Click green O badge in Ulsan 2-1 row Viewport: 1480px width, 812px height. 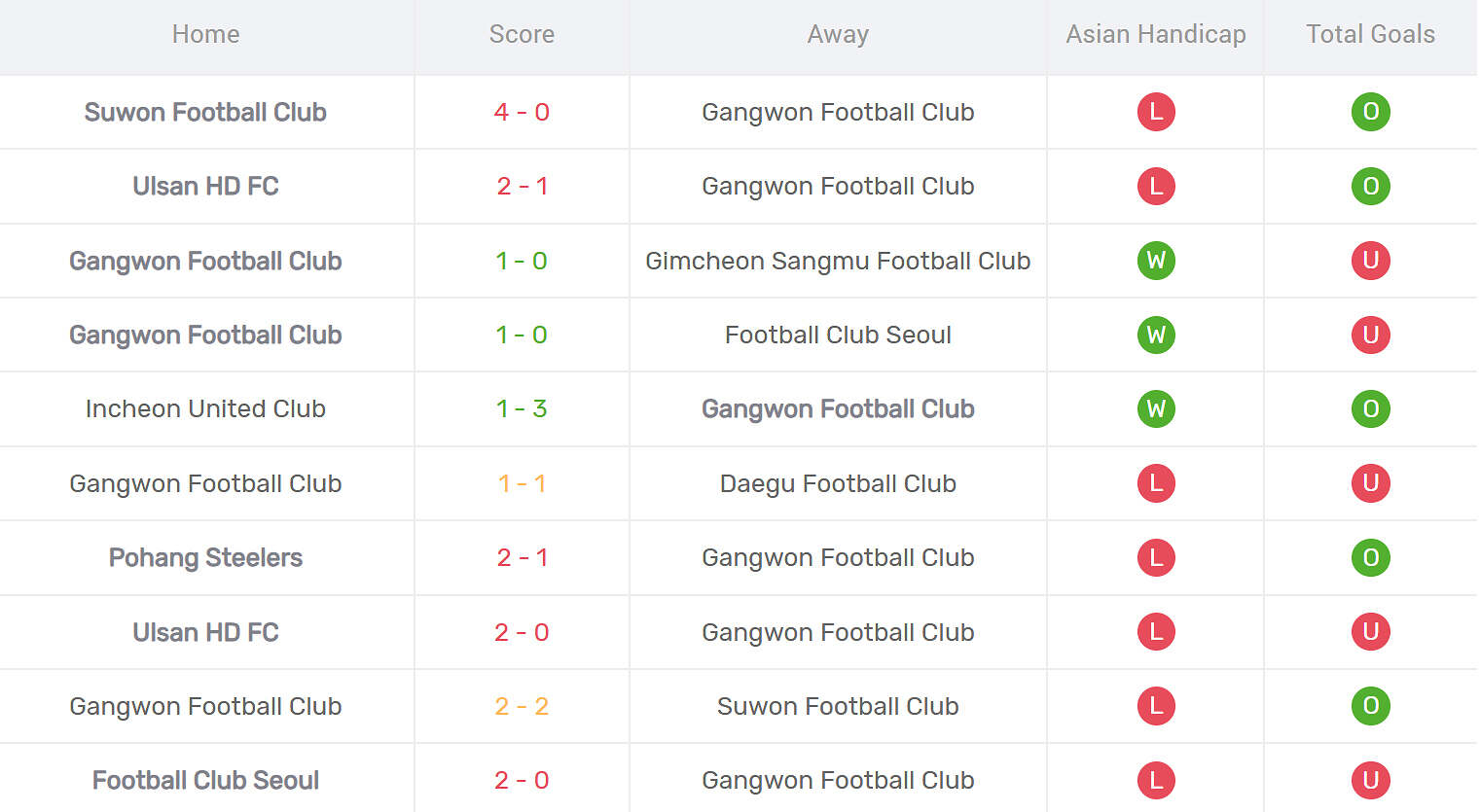click(1370, 186)
